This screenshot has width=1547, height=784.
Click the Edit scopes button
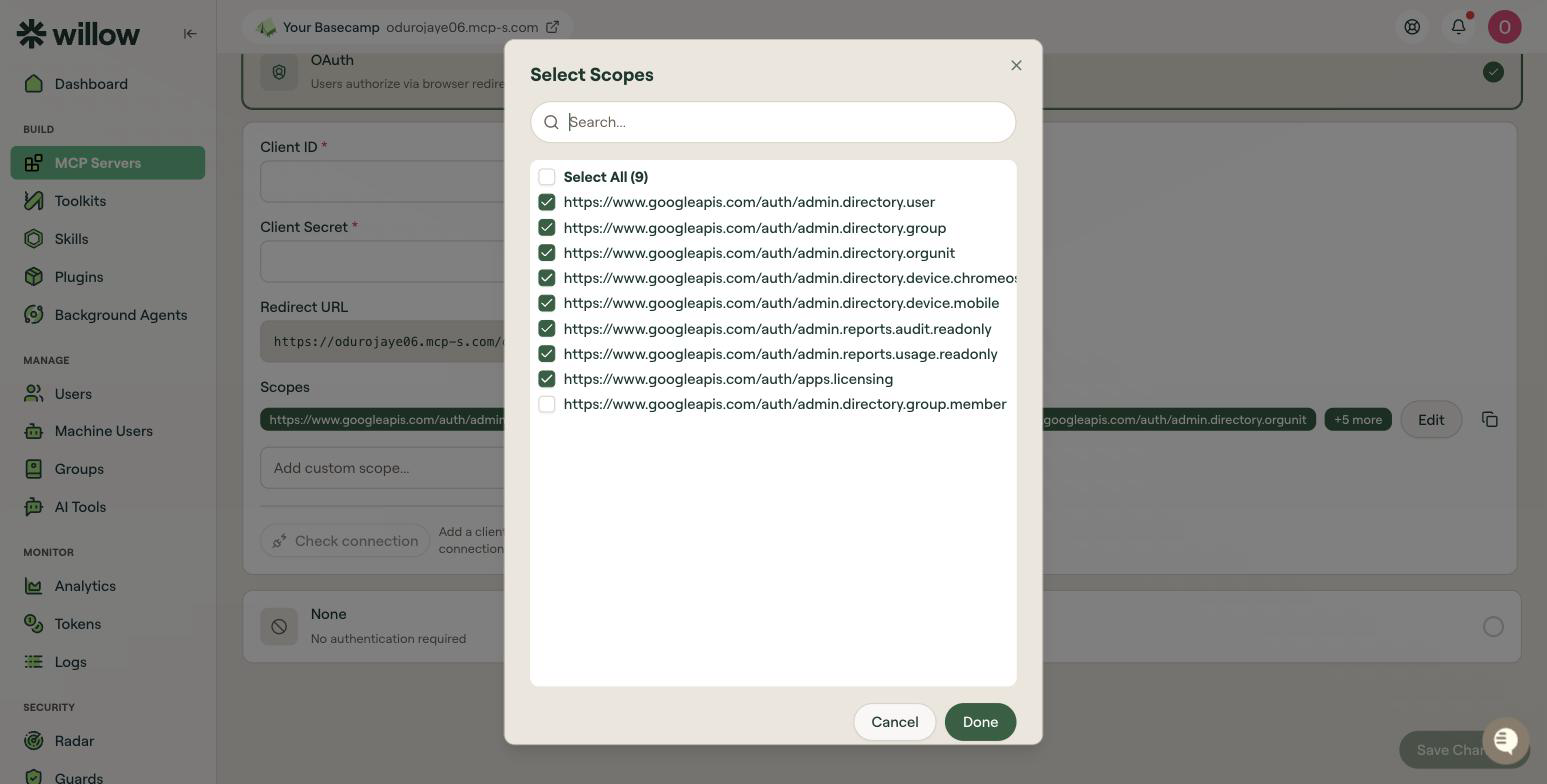coord(1431,420)
